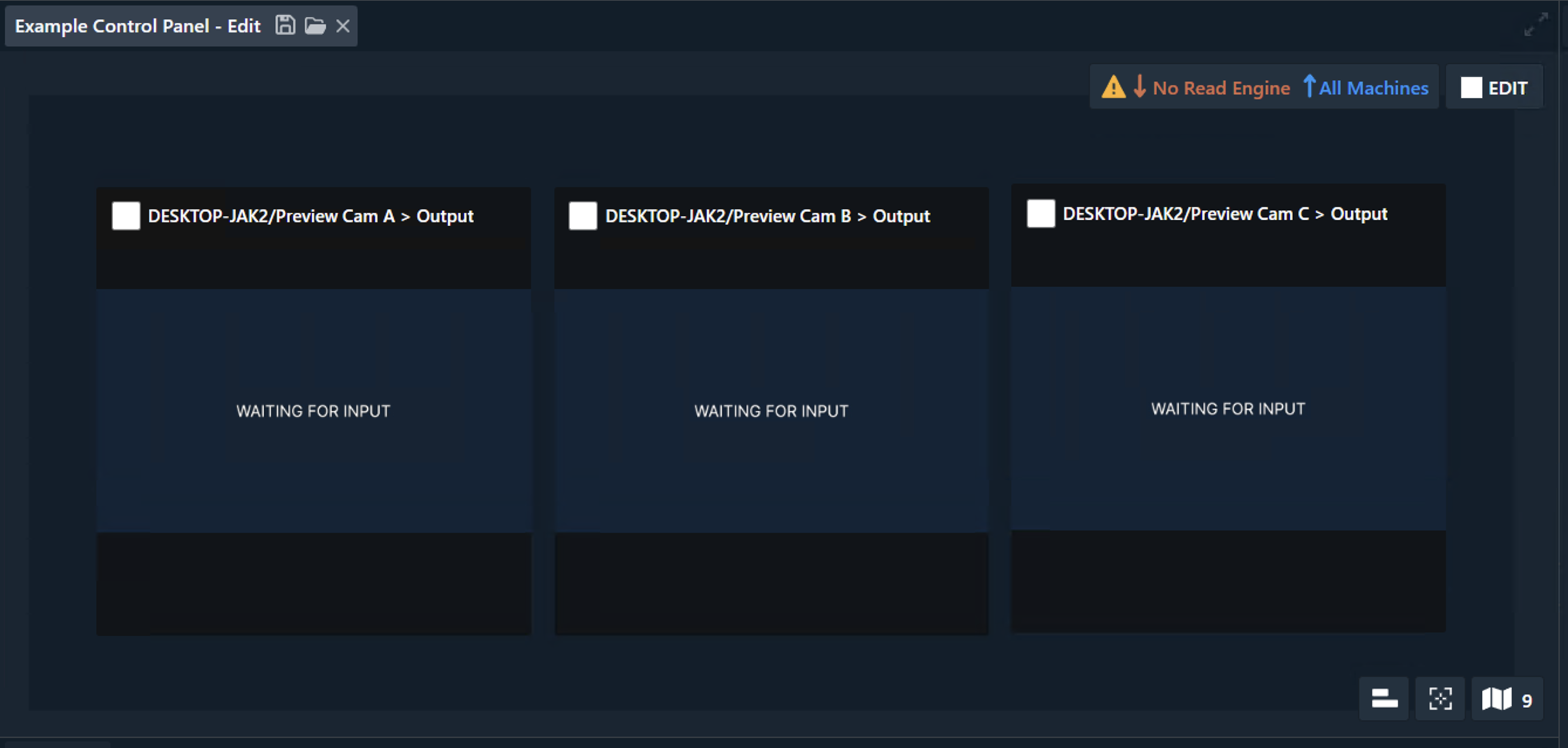
Task: Enable the Preview Cam B output checkbox
Action: tap(582, 216)
